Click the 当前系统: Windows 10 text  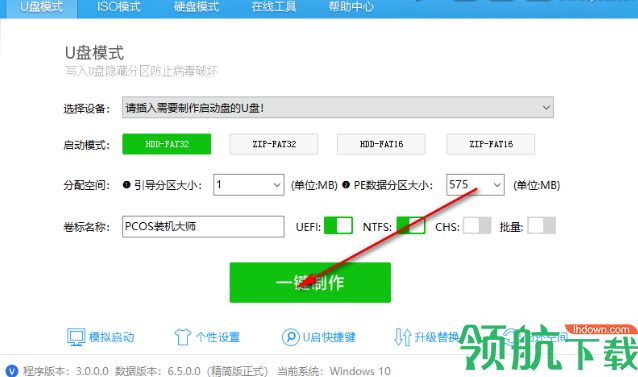(334, 371)
